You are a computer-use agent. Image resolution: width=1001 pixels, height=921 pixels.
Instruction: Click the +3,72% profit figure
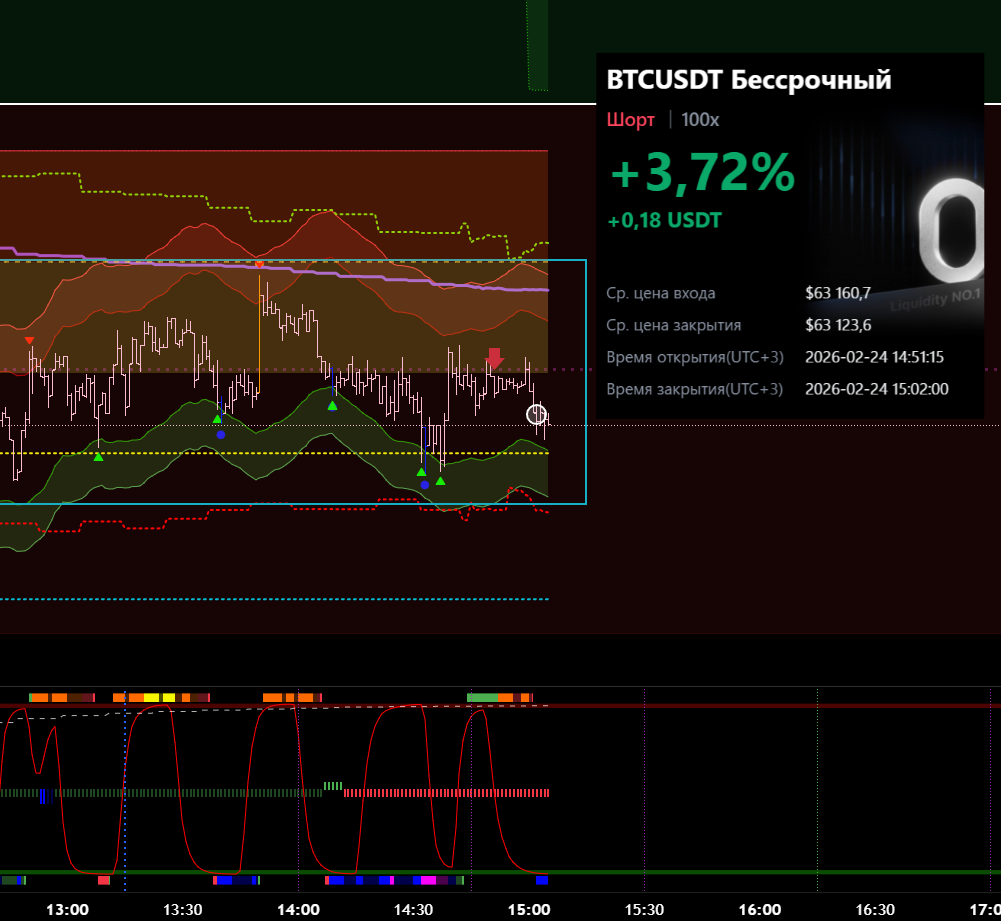pos(702,174)
